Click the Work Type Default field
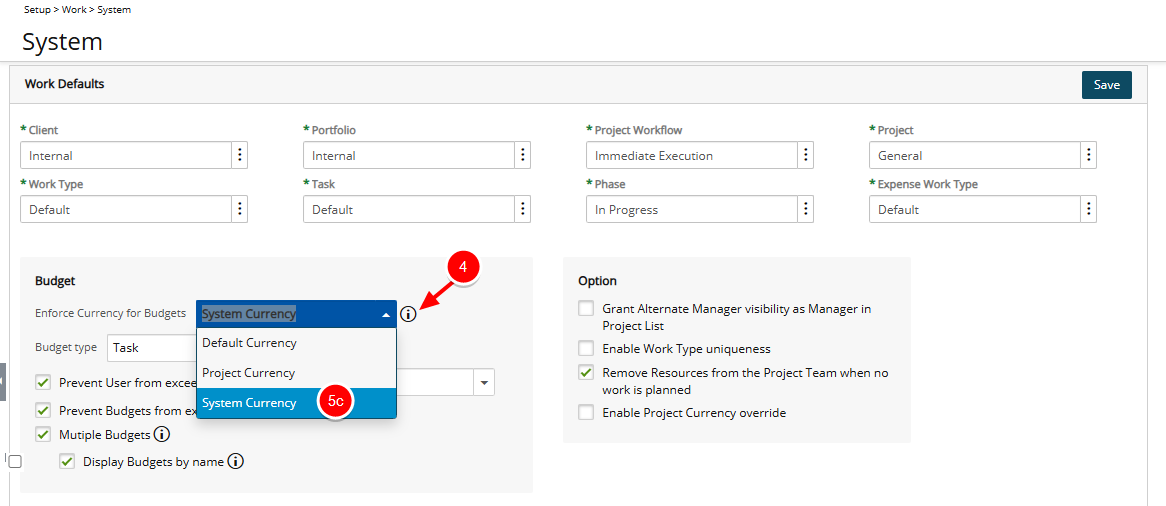 [x=126, y=209]
